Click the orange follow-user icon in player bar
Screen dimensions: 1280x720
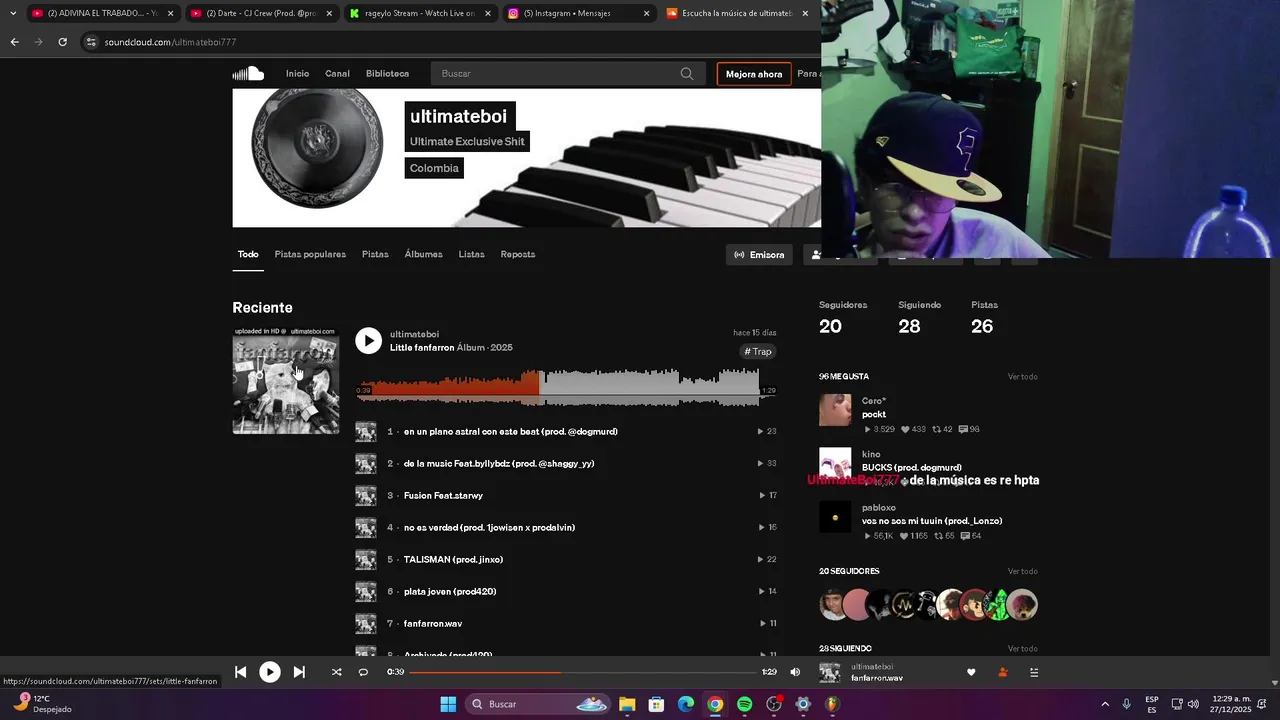[x=1003, y=672]
